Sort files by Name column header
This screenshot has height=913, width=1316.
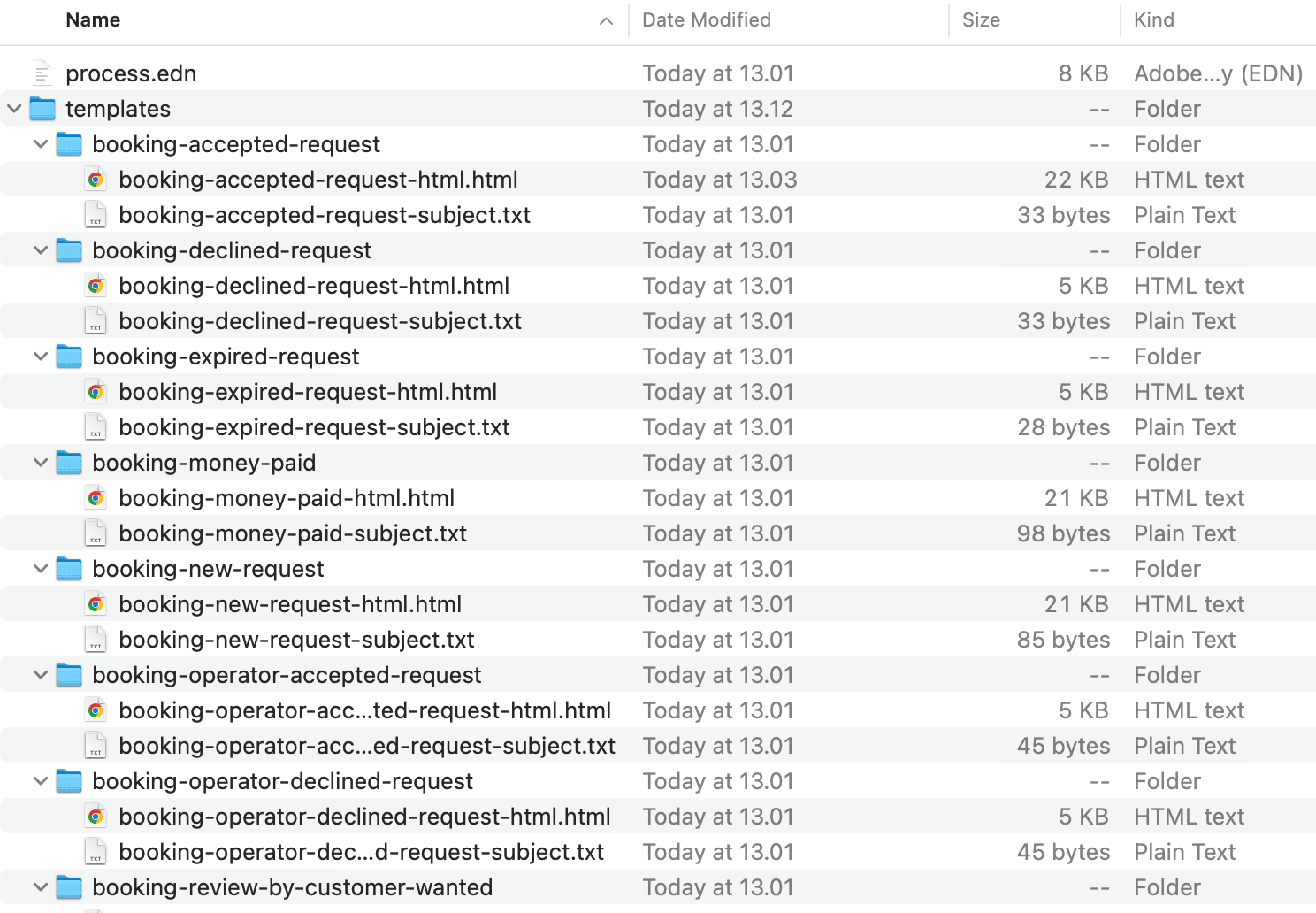tap(93, 20)
